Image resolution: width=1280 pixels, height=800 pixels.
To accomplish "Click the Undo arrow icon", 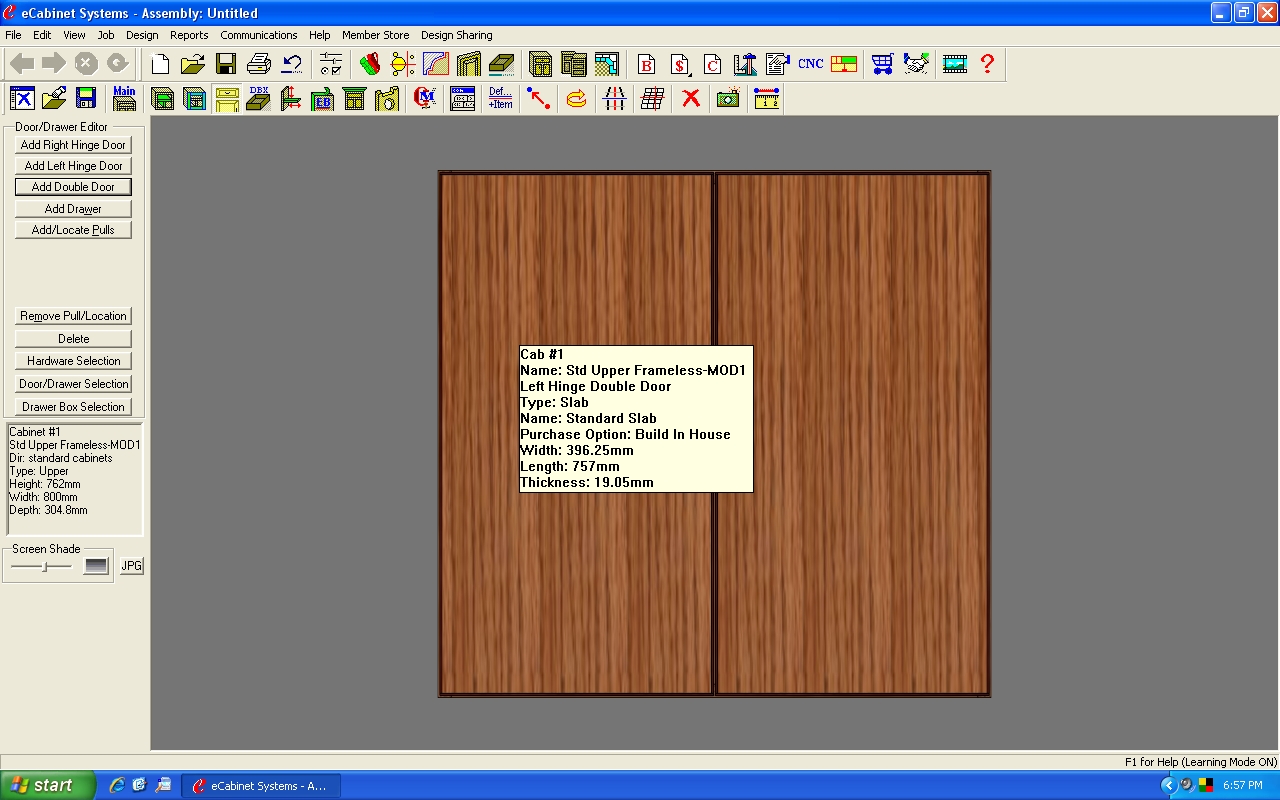I will coord(292,65).
